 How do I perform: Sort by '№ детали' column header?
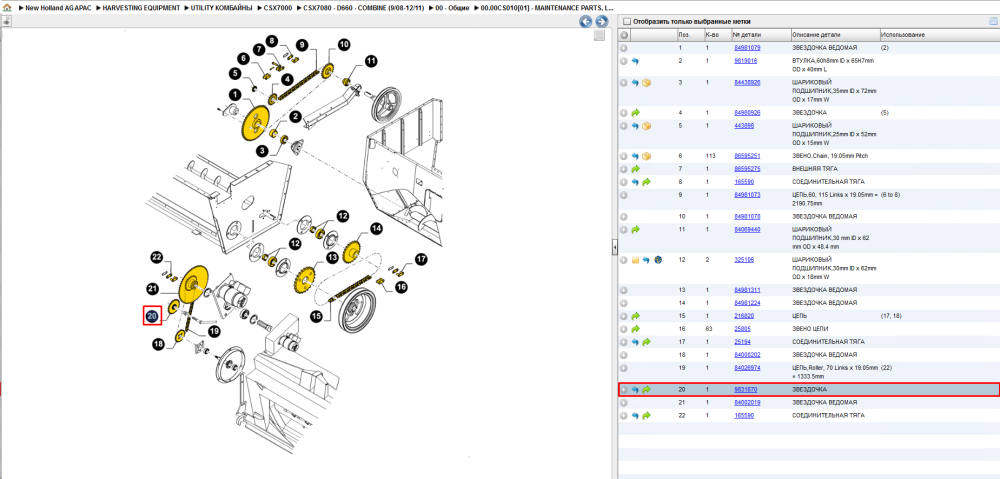pyautogui.click(x=760, y=35)
